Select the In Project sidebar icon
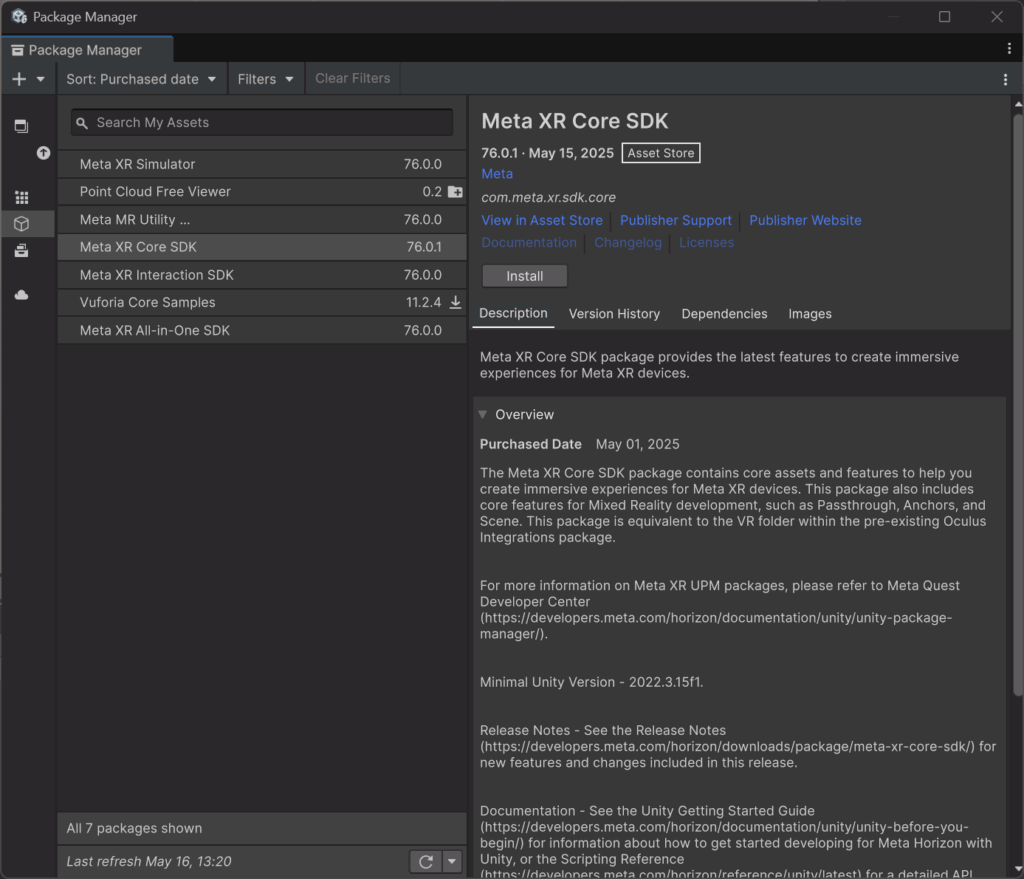The height and width of the screenshot is (879, 1024). coord(22,126)
